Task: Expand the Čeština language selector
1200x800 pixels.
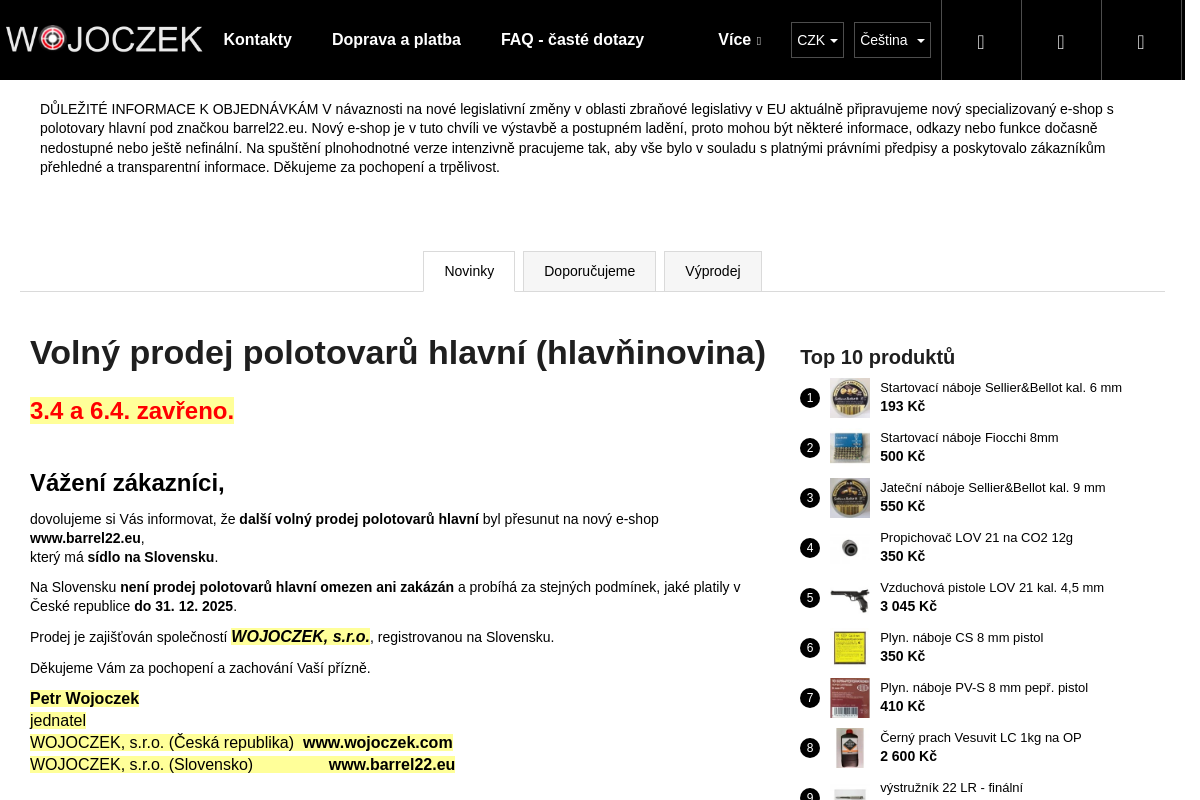Action: click(x=892, y=40)
